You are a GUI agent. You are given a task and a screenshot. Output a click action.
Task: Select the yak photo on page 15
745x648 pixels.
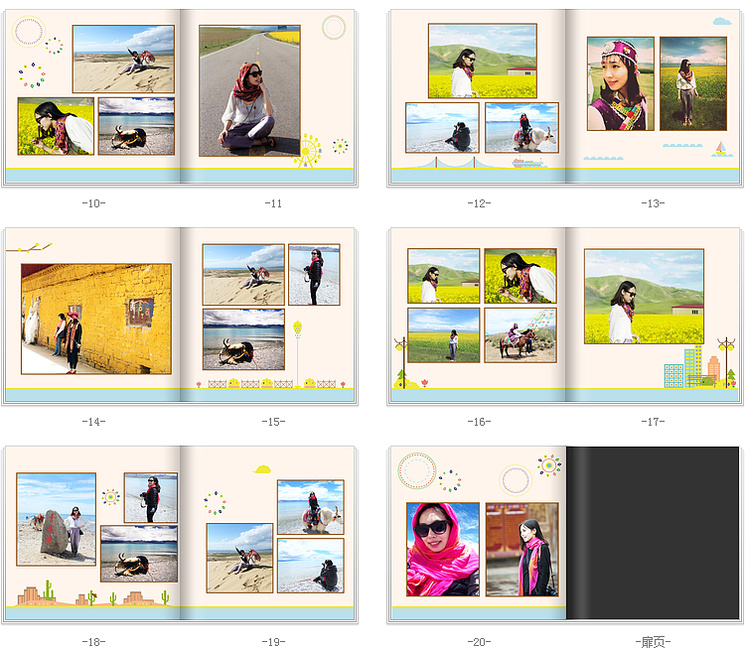click(243, 339)
